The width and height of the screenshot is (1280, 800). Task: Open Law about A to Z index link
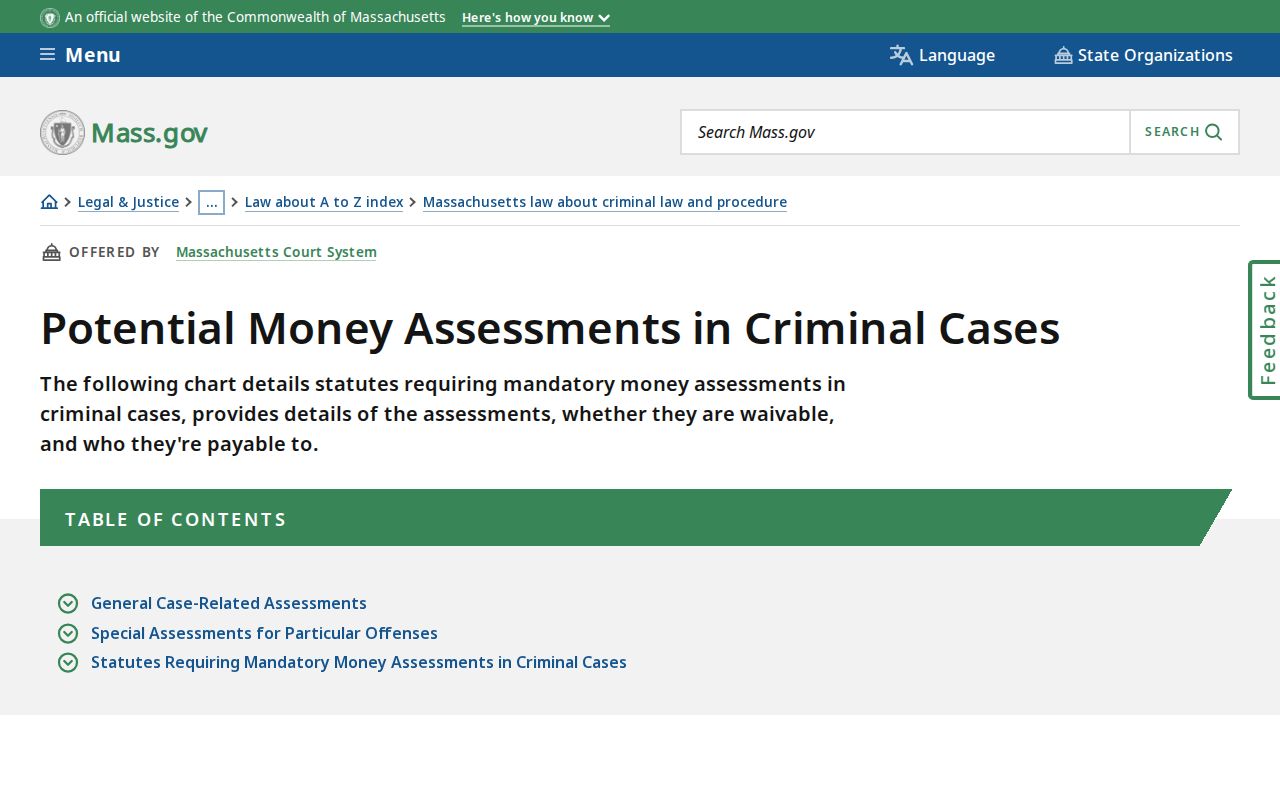[324, 202]
